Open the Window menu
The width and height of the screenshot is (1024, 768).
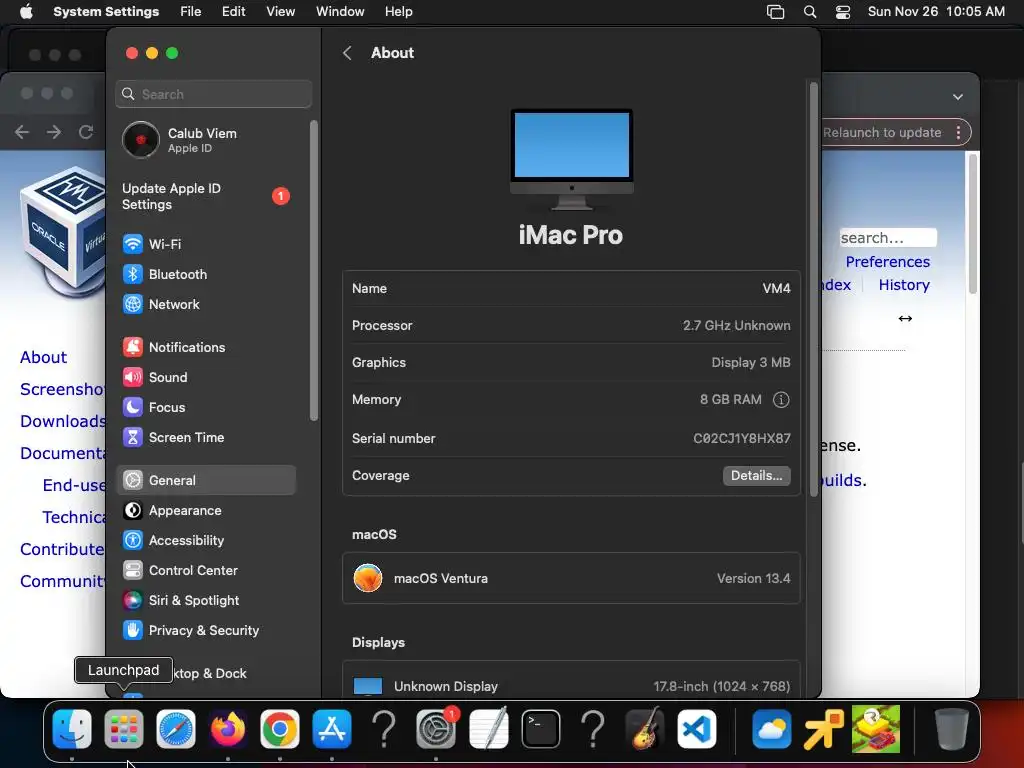point(340,12)
